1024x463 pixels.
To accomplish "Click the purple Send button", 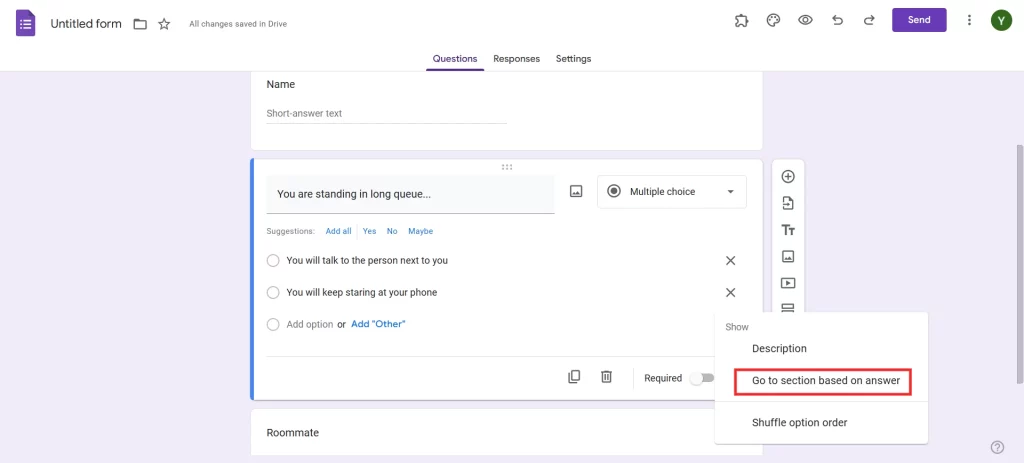I will (918, 20).
